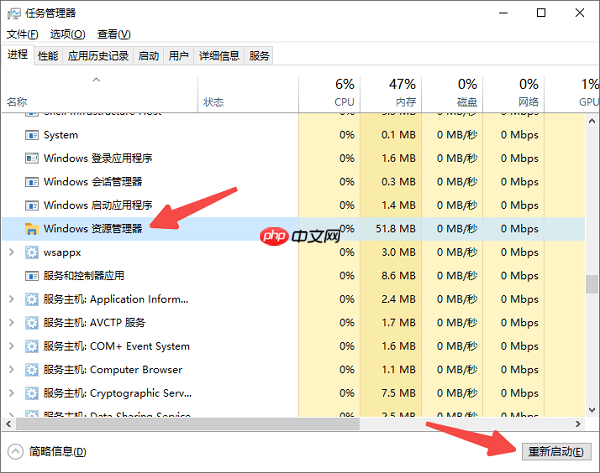The image size is (600, 473).
Task: Select the Windows 启动应用程序 row name
Action: click(98, 206)
